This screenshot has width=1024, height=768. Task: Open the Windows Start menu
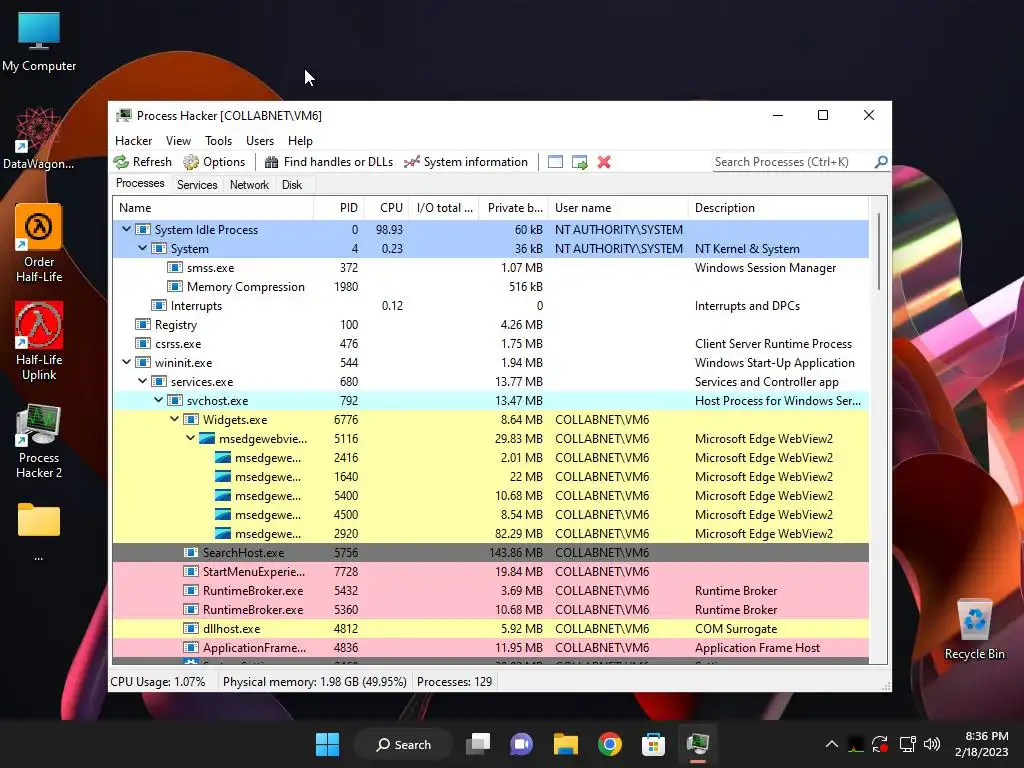327,744
